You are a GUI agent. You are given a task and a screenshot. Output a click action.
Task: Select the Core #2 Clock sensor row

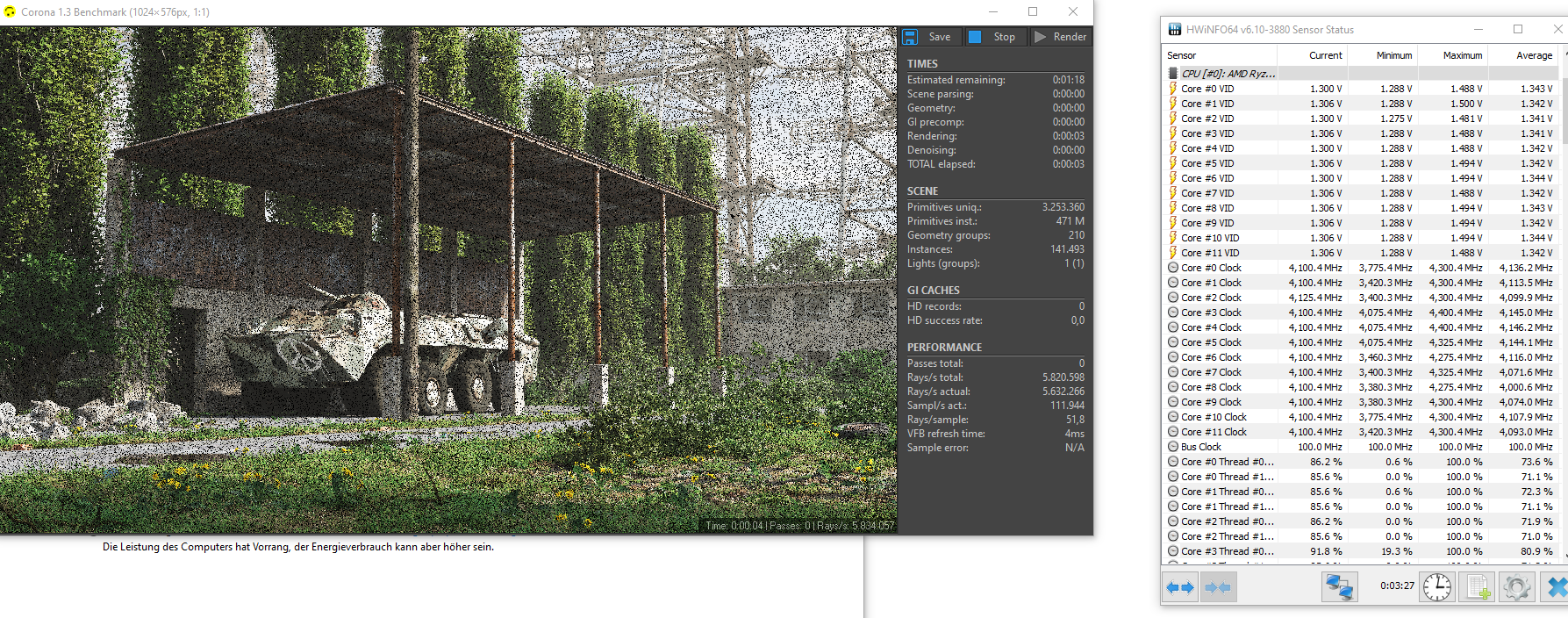1360,298
